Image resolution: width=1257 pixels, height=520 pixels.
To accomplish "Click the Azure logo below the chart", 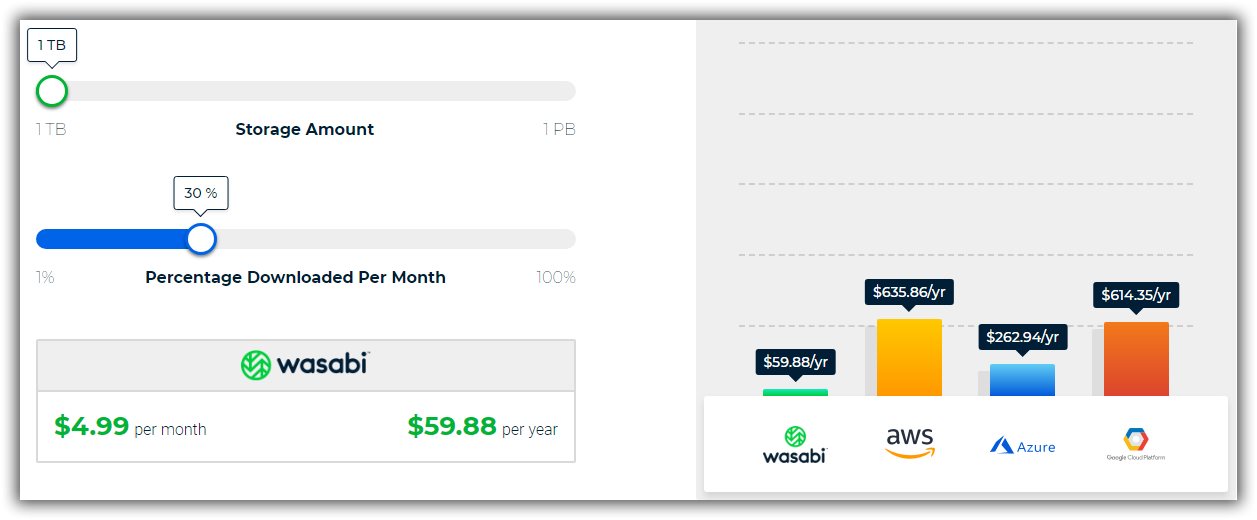I will 1022,446.
